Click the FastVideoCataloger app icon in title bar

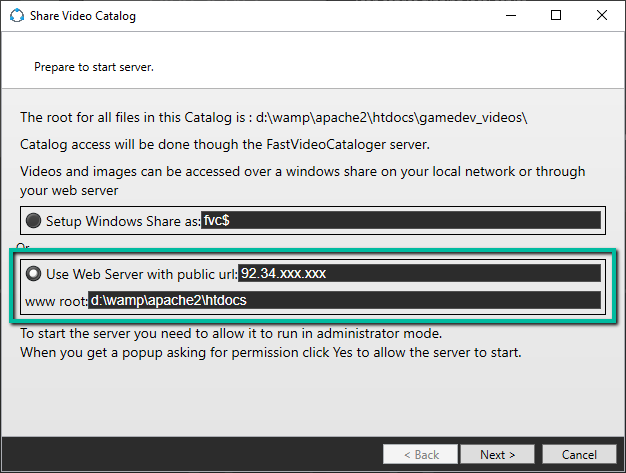point(16,16)
